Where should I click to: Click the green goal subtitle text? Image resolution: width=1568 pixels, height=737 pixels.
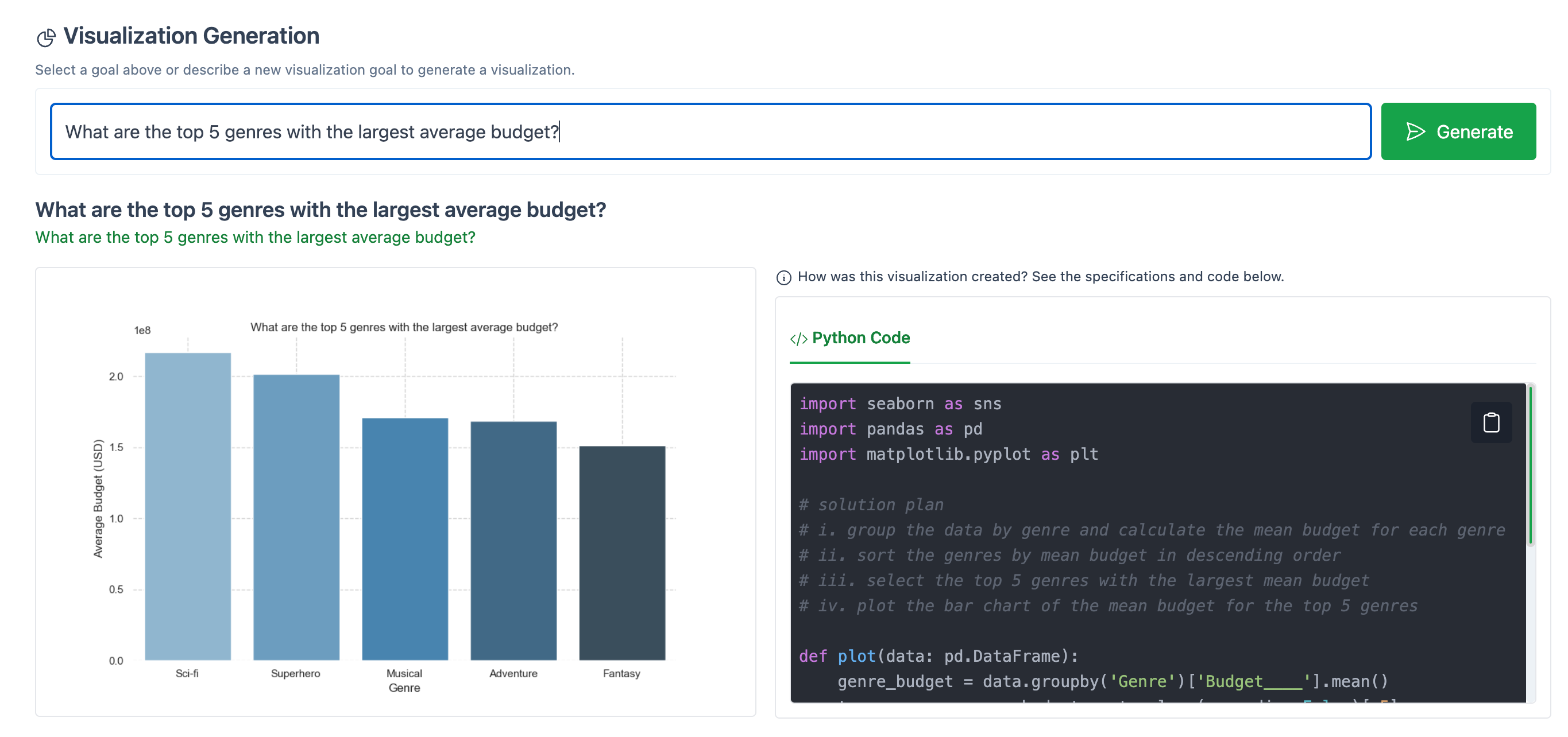(255, 237)
